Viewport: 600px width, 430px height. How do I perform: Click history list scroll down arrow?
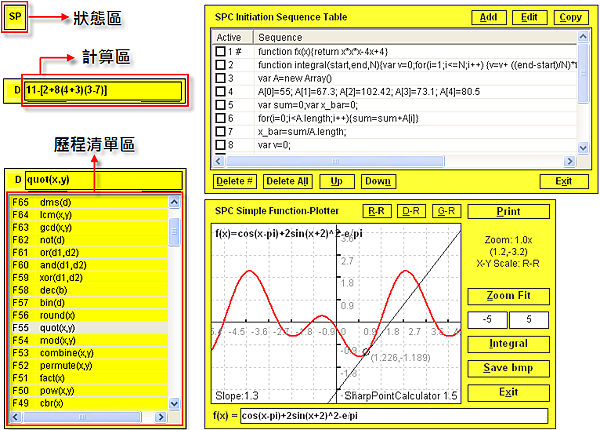point(174,404)
